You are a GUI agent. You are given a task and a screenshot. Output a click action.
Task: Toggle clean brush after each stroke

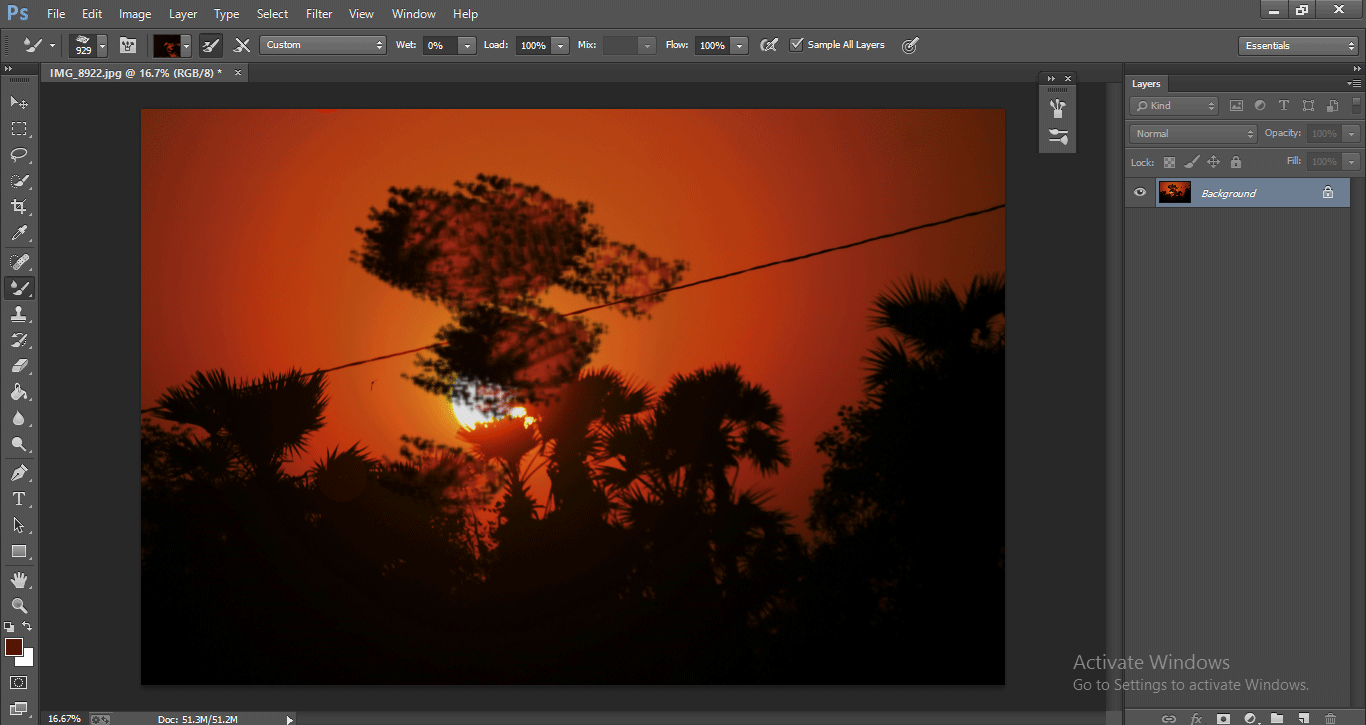242,45
